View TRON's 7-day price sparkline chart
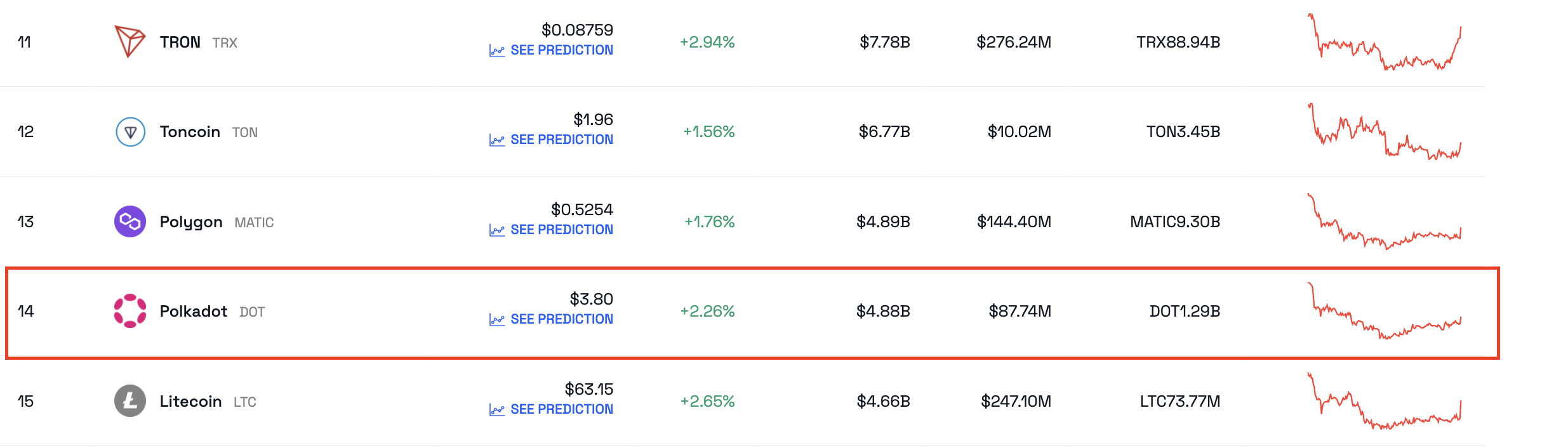This screenshot has width=1568, height=448. pos(1384,43)
